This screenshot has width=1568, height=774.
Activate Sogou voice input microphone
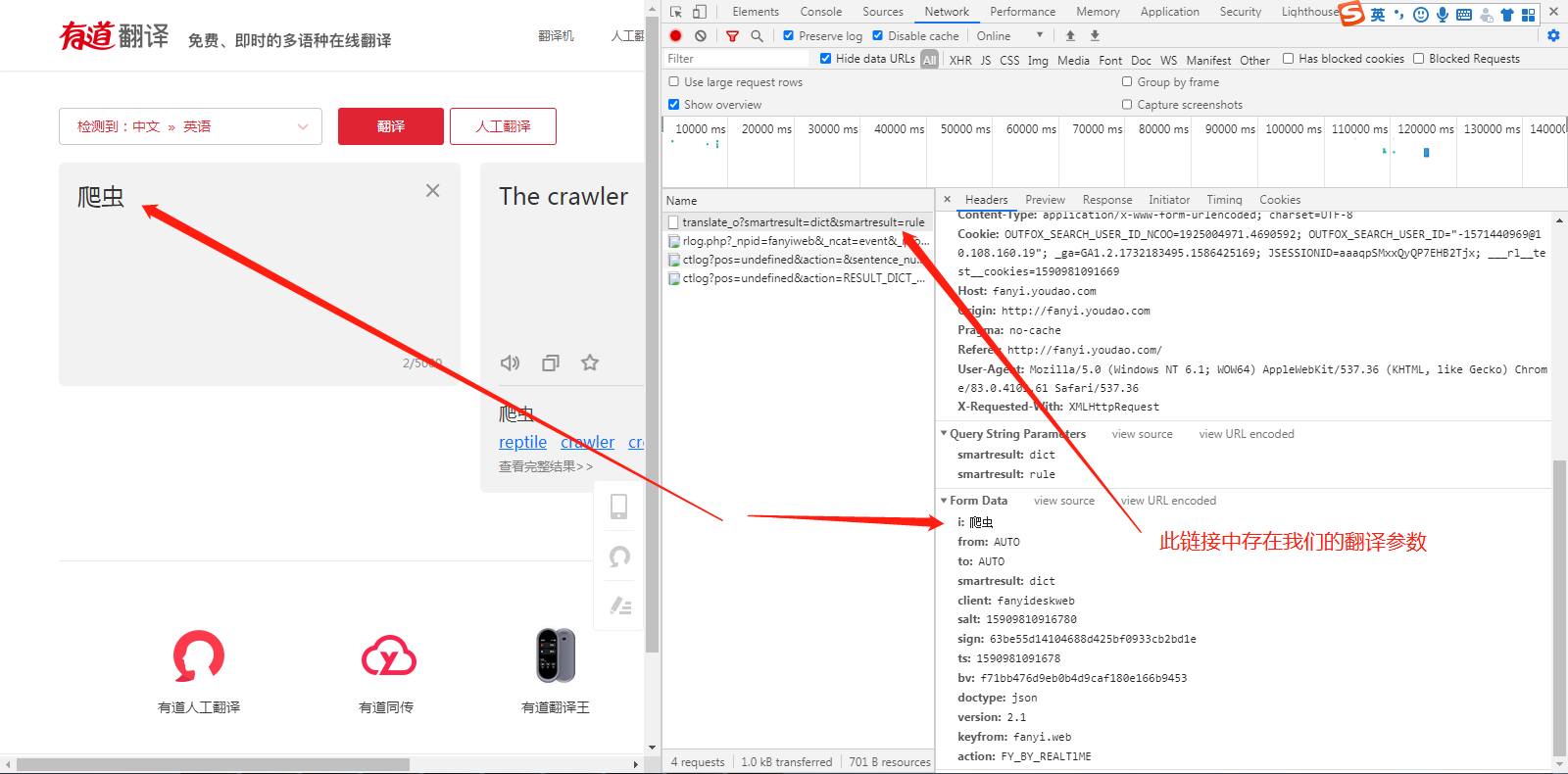pyautogui.click(x=1443, y=14)
